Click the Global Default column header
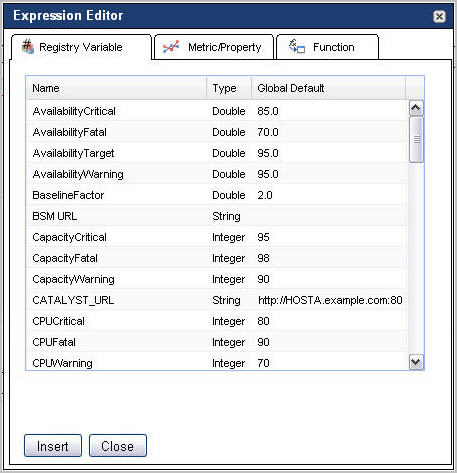The width and height of the screenshot is (457, 473). pos(329,88)
